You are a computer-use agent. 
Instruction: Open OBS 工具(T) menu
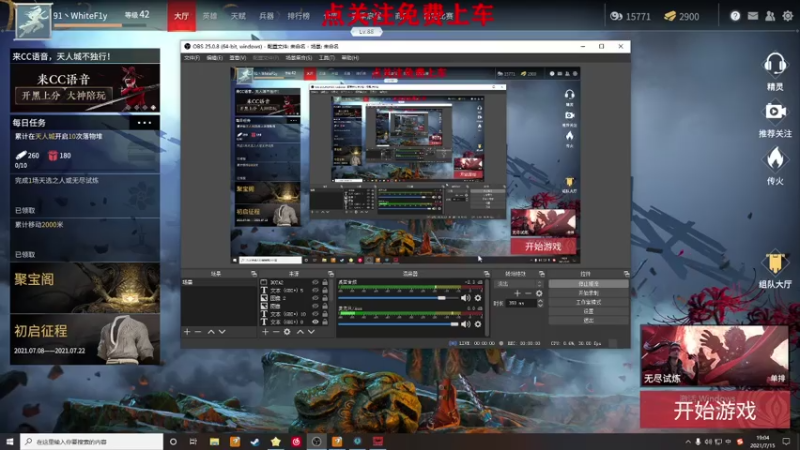coord(327,58)
